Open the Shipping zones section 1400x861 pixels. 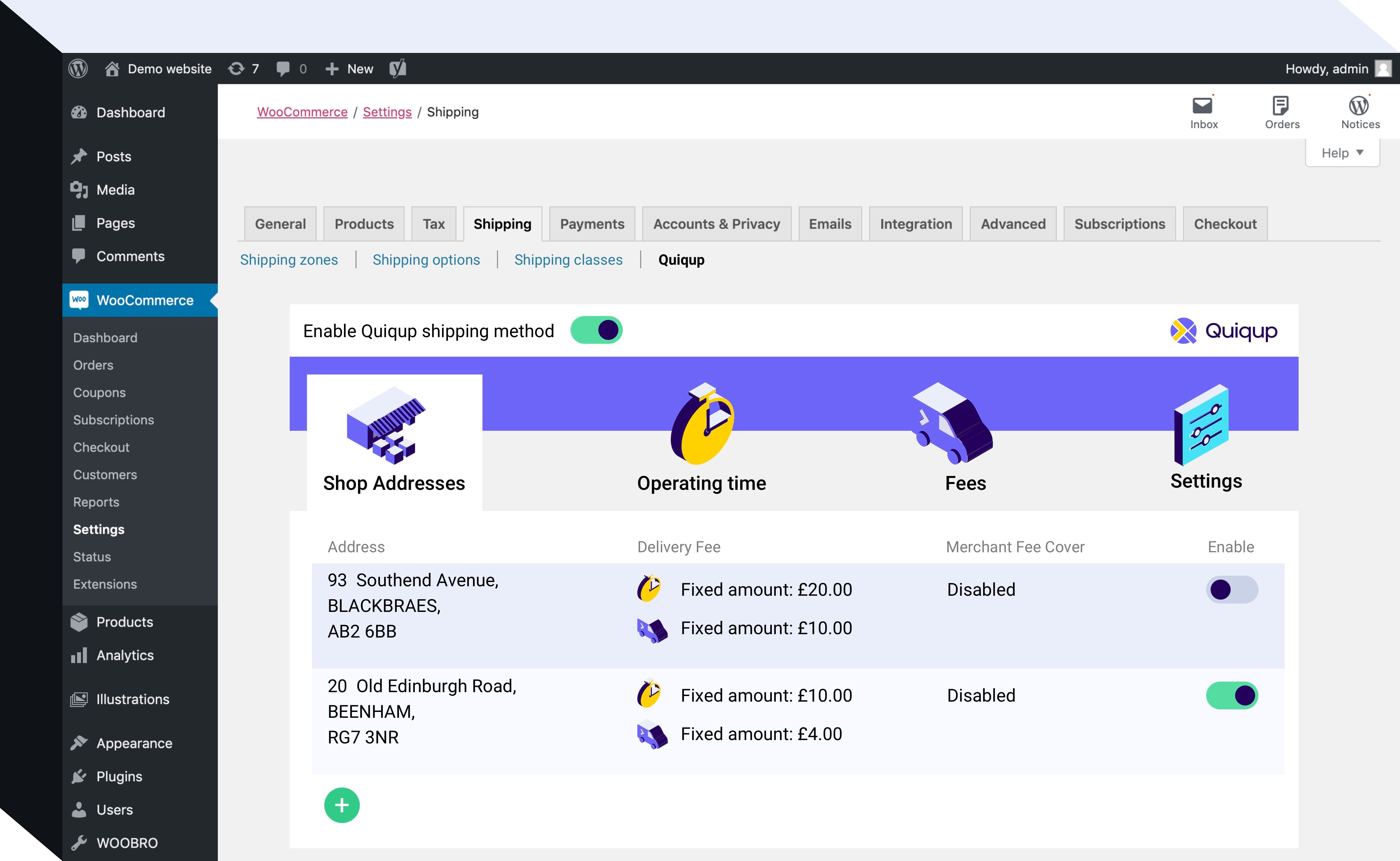(x=289, y=260)
